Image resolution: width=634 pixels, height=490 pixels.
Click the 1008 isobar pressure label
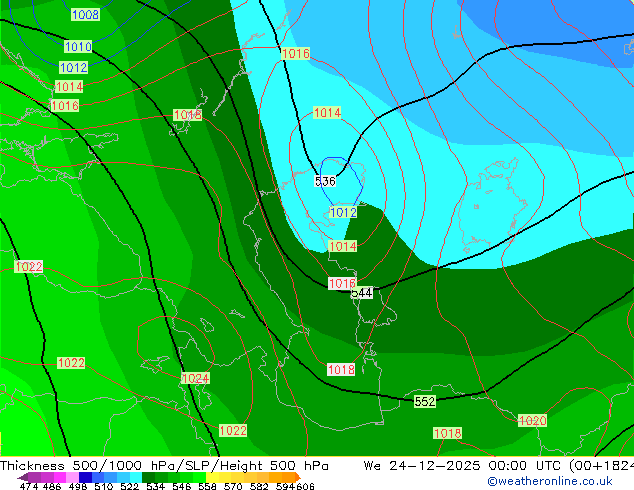point(85,15)
